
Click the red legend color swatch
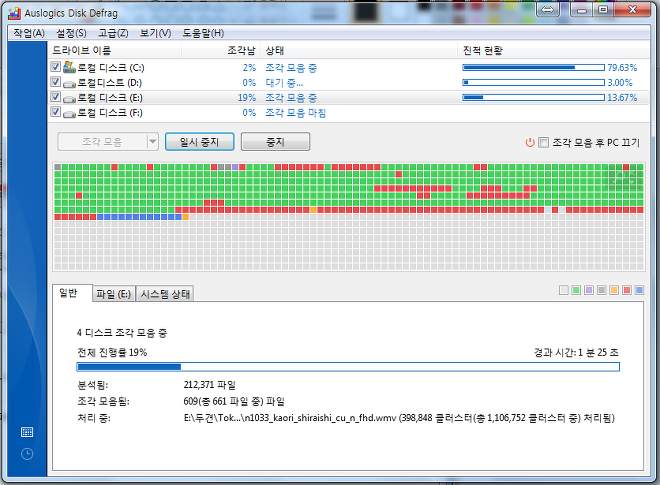(x=627, y=290)
